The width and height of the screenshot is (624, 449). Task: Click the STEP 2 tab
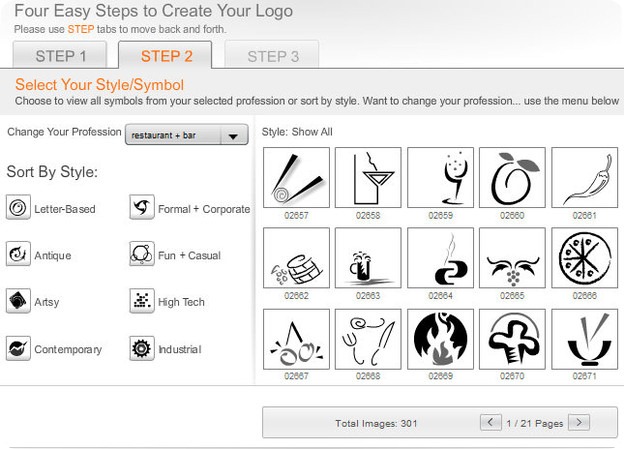(x=166, y=56)
